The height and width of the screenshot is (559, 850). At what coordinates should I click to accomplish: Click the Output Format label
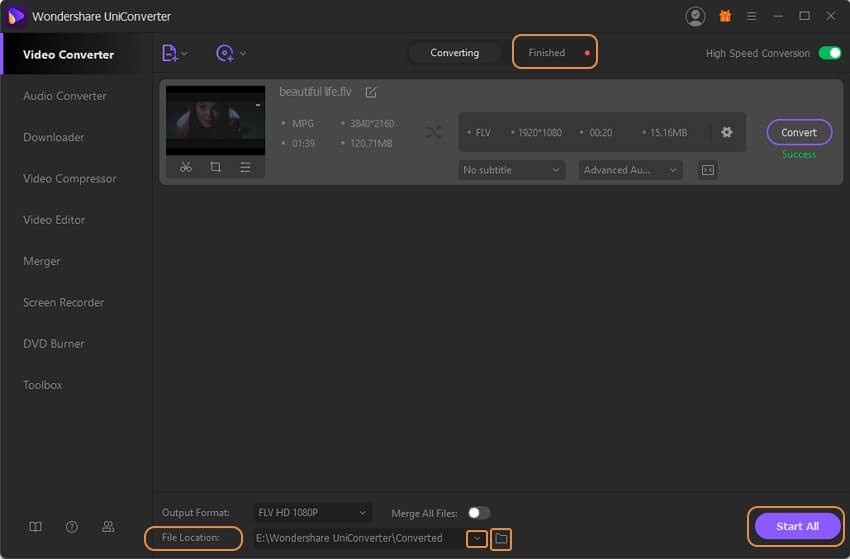[x=195, y=512]
